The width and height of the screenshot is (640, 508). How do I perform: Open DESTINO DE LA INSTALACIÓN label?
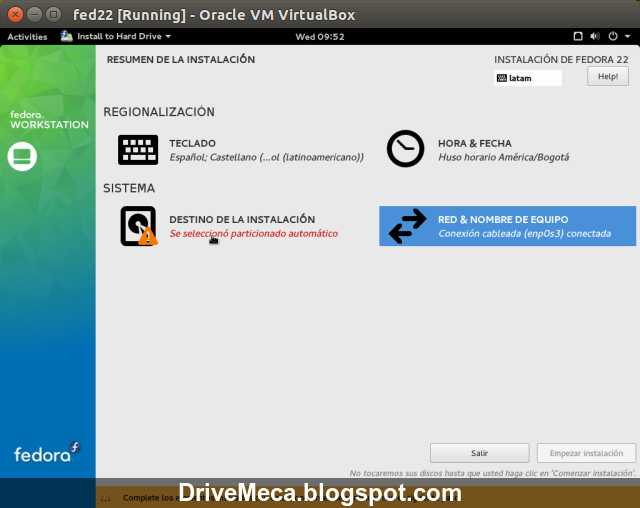coord(242,219)
